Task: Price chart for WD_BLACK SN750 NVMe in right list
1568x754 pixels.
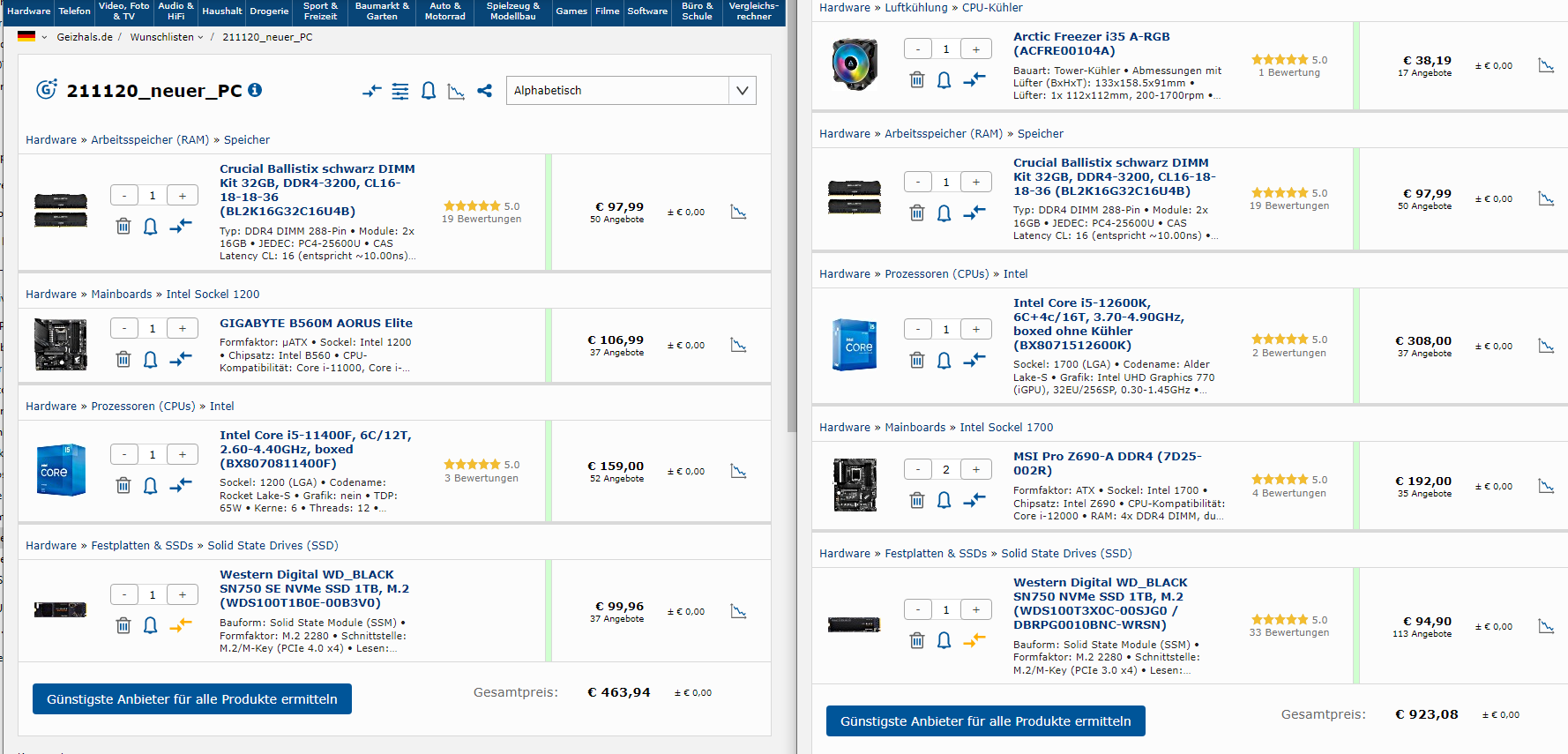Action: pos(1546,626)
